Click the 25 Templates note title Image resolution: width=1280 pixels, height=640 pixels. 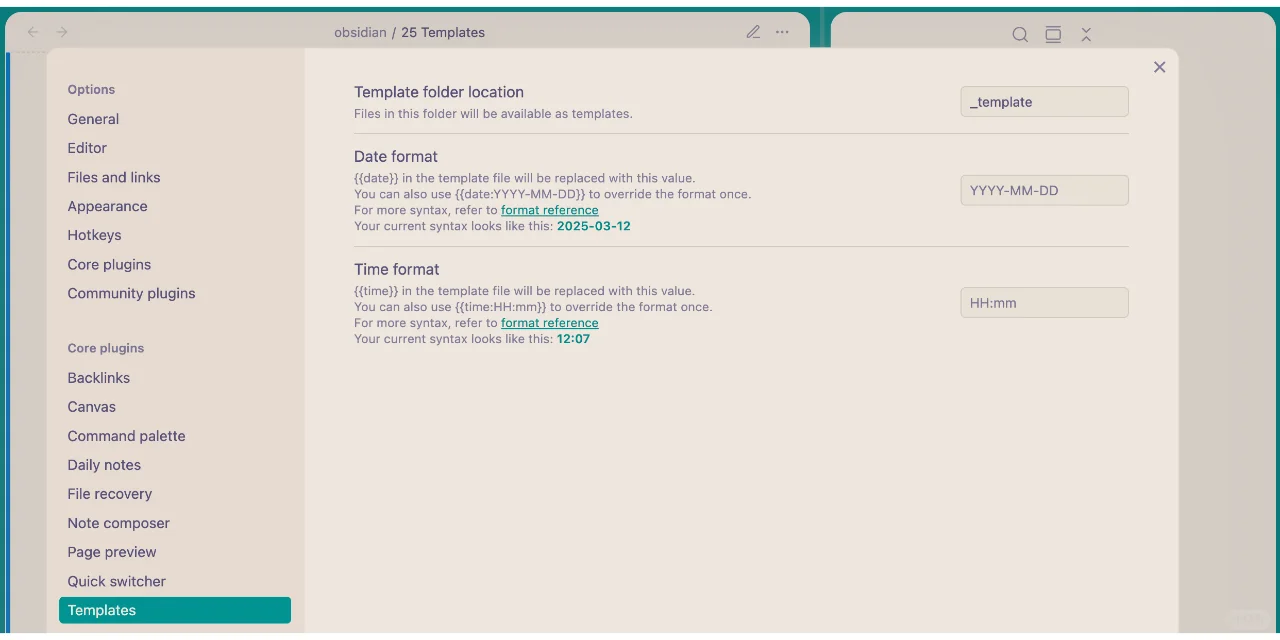coord(443,32)
